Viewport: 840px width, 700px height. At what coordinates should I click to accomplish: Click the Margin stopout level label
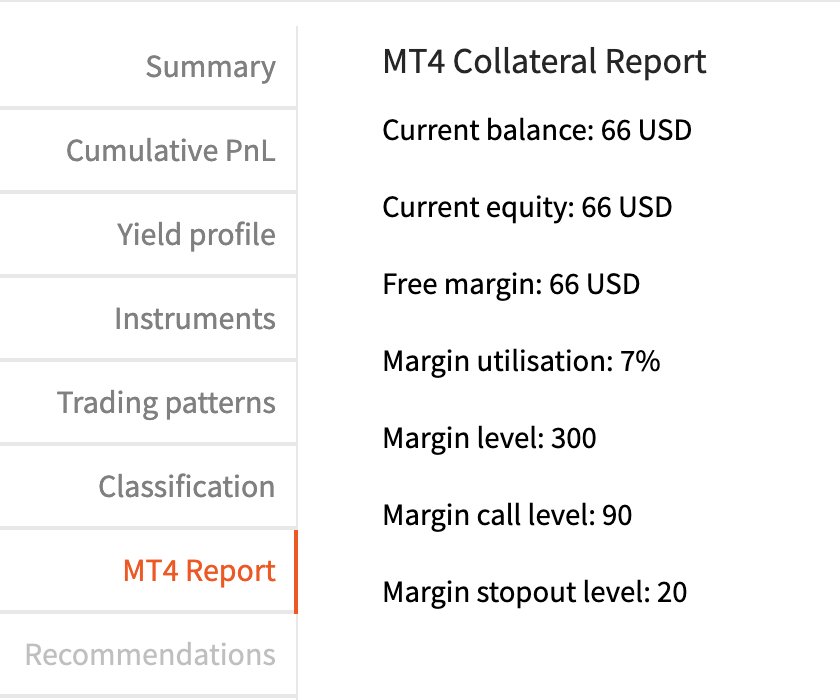(x=516, y=592)
